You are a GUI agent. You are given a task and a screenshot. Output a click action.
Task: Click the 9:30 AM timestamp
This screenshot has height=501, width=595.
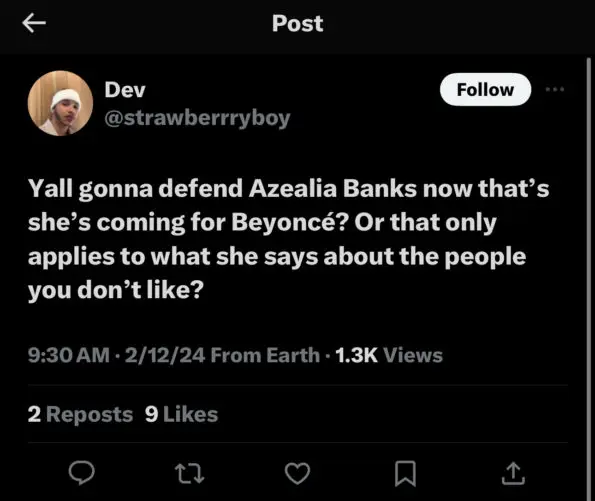click(69, 355)
